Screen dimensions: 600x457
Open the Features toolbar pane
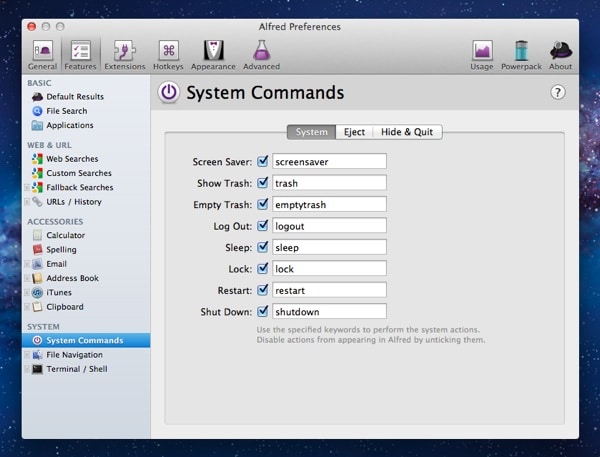80,55
